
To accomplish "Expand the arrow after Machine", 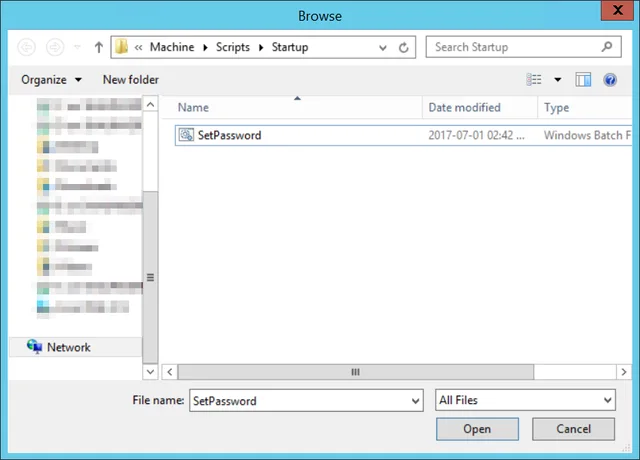I will click(205, 48).
